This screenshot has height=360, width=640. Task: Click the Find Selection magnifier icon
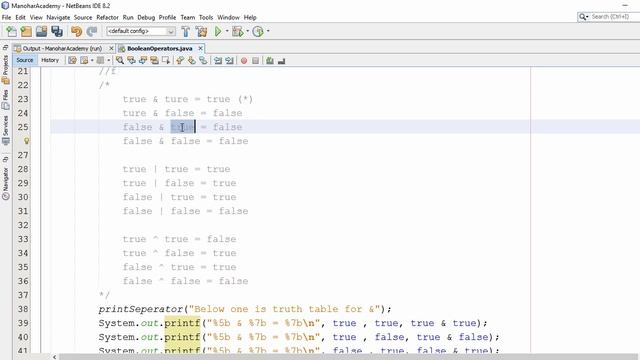point(120,60)
